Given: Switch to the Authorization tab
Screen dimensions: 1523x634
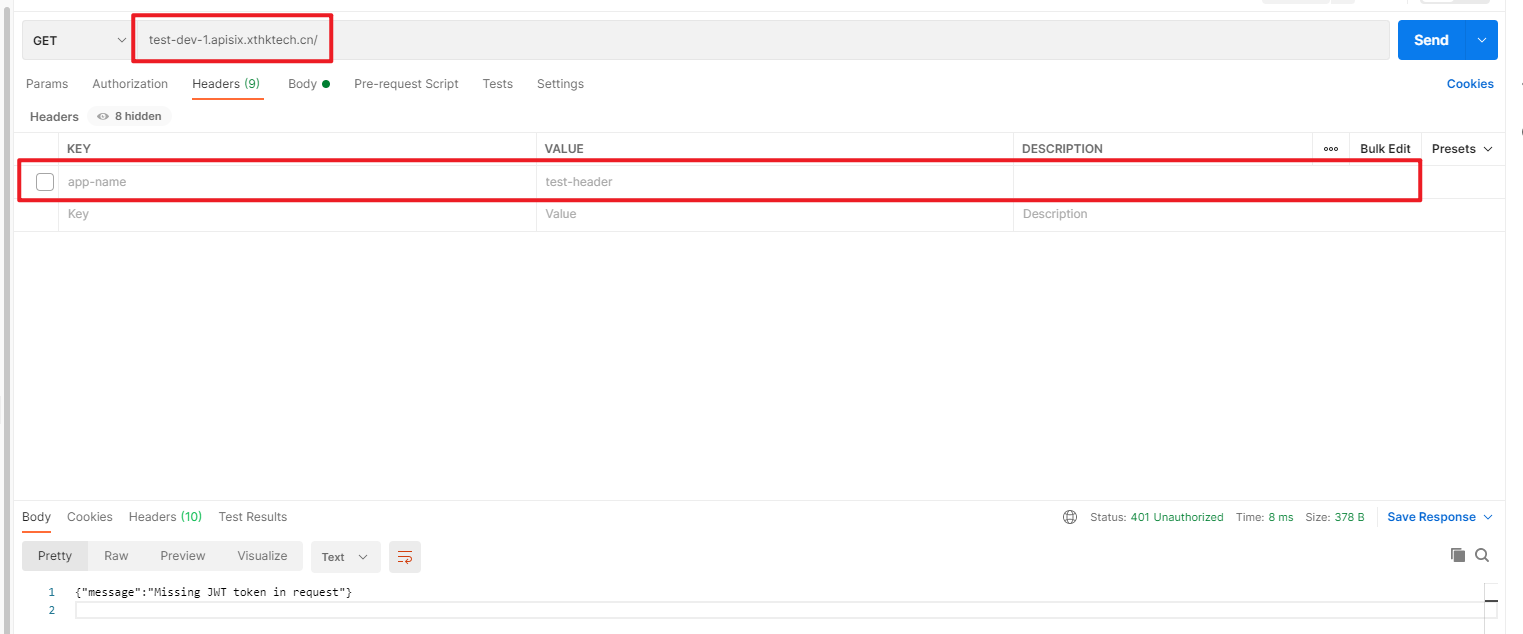Looking at the screenshot, I should (130, 84).
